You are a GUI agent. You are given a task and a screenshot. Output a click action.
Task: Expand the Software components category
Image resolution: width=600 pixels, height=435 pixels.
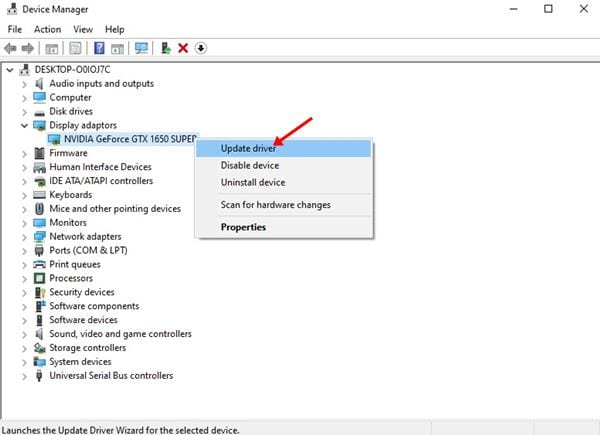[24, 307]
